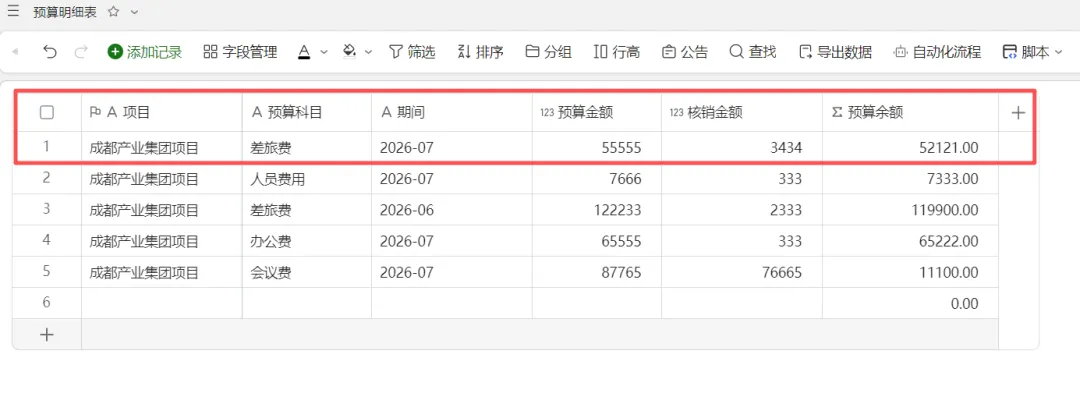The image size is (1080, 397).
Task: Click write-off amount 2333 cell
Action: click(742, 210)
